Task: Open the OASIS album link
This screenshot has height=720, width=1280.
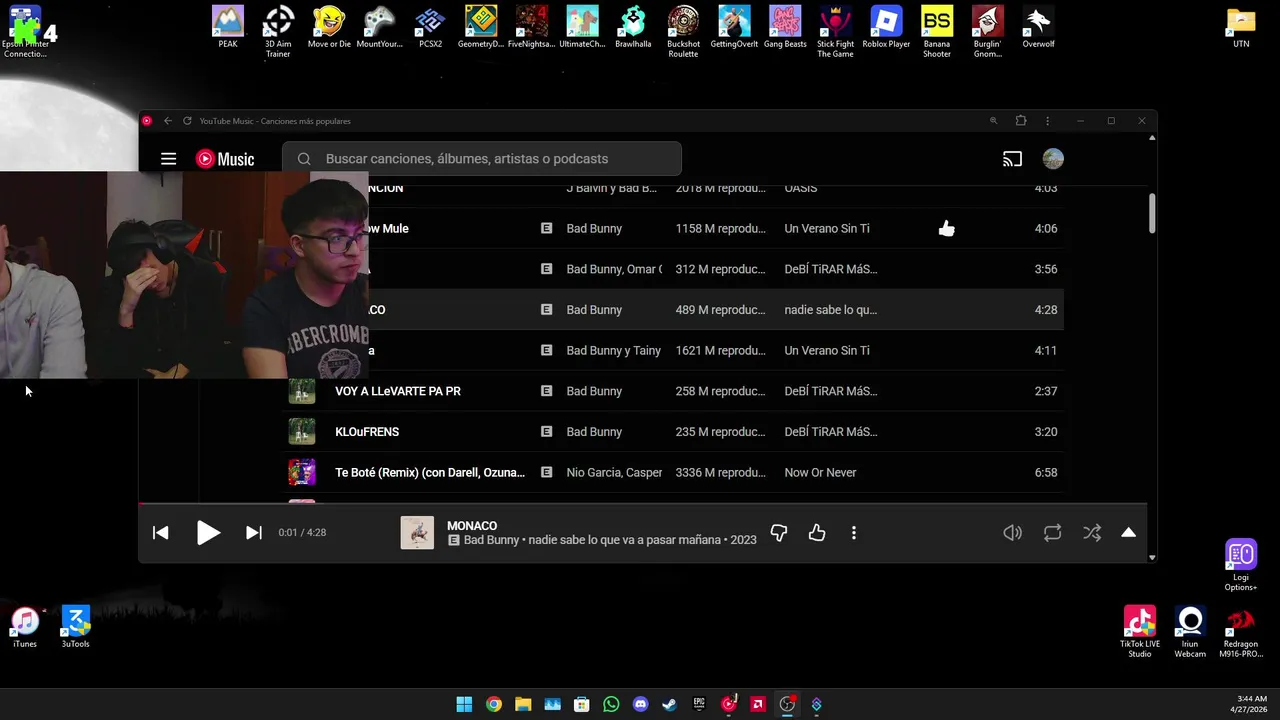Action: [x=801, y=188]
